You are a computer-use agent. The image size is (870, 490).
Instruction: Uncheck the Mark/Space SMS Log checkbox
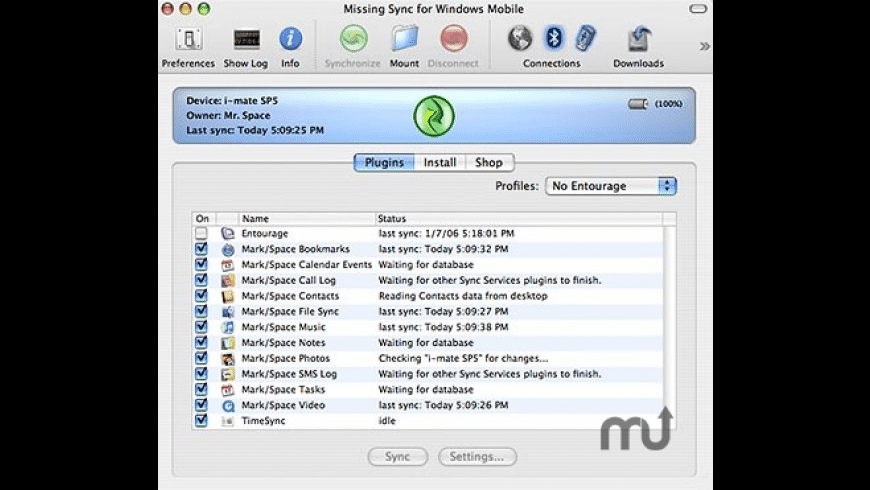(201, 374)
